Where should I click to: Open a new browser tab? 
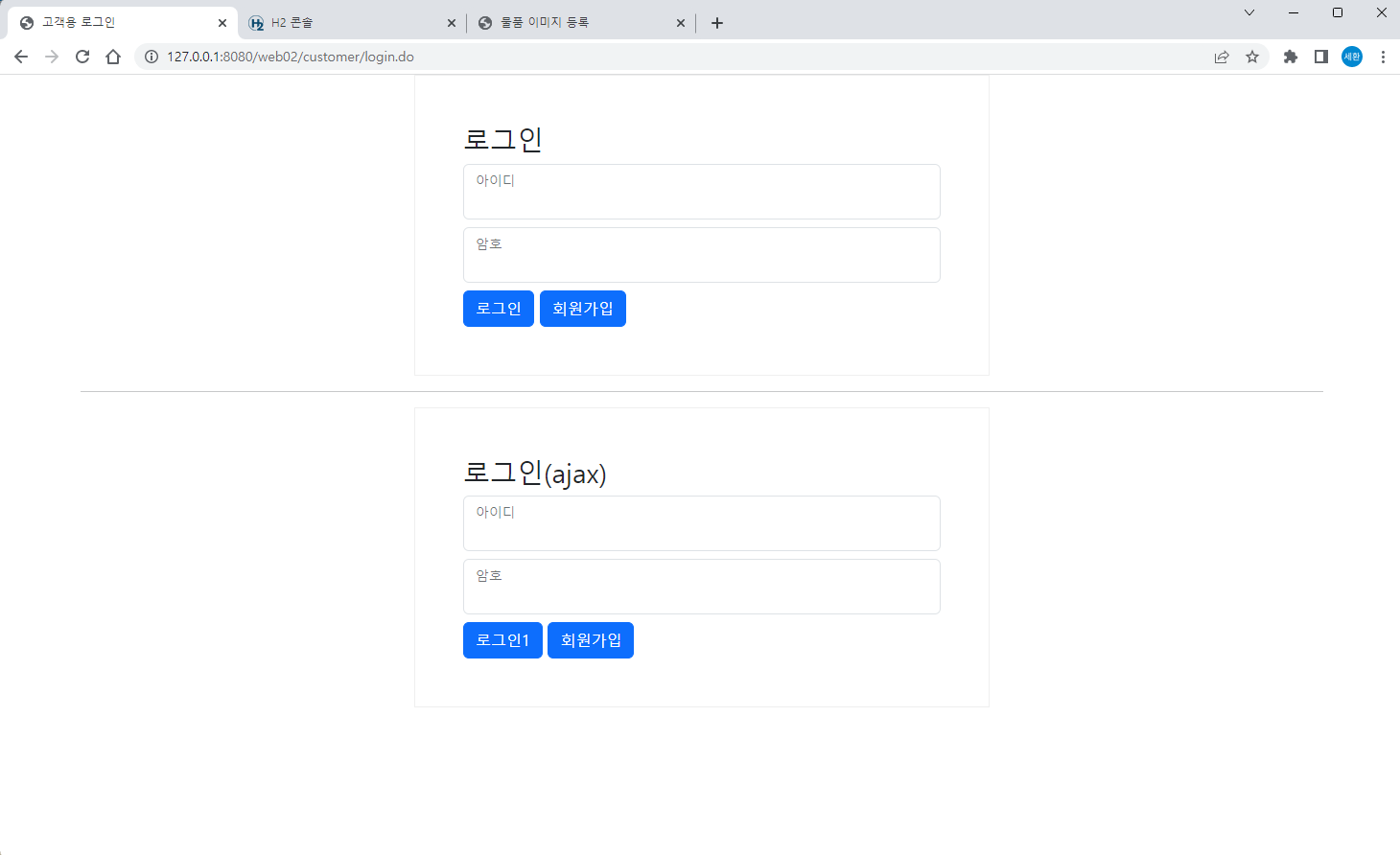717,23
